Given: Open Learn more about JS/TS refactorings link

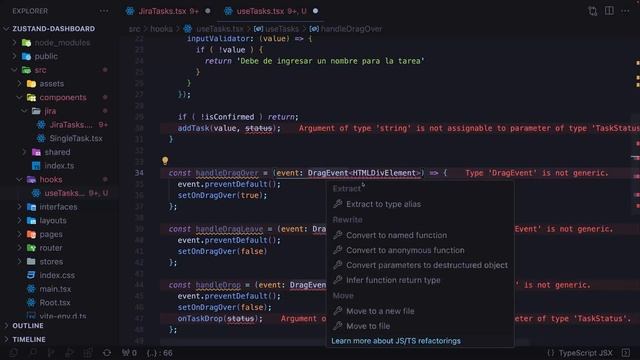Looking at the screenshot, I should (x=396, y=341).
